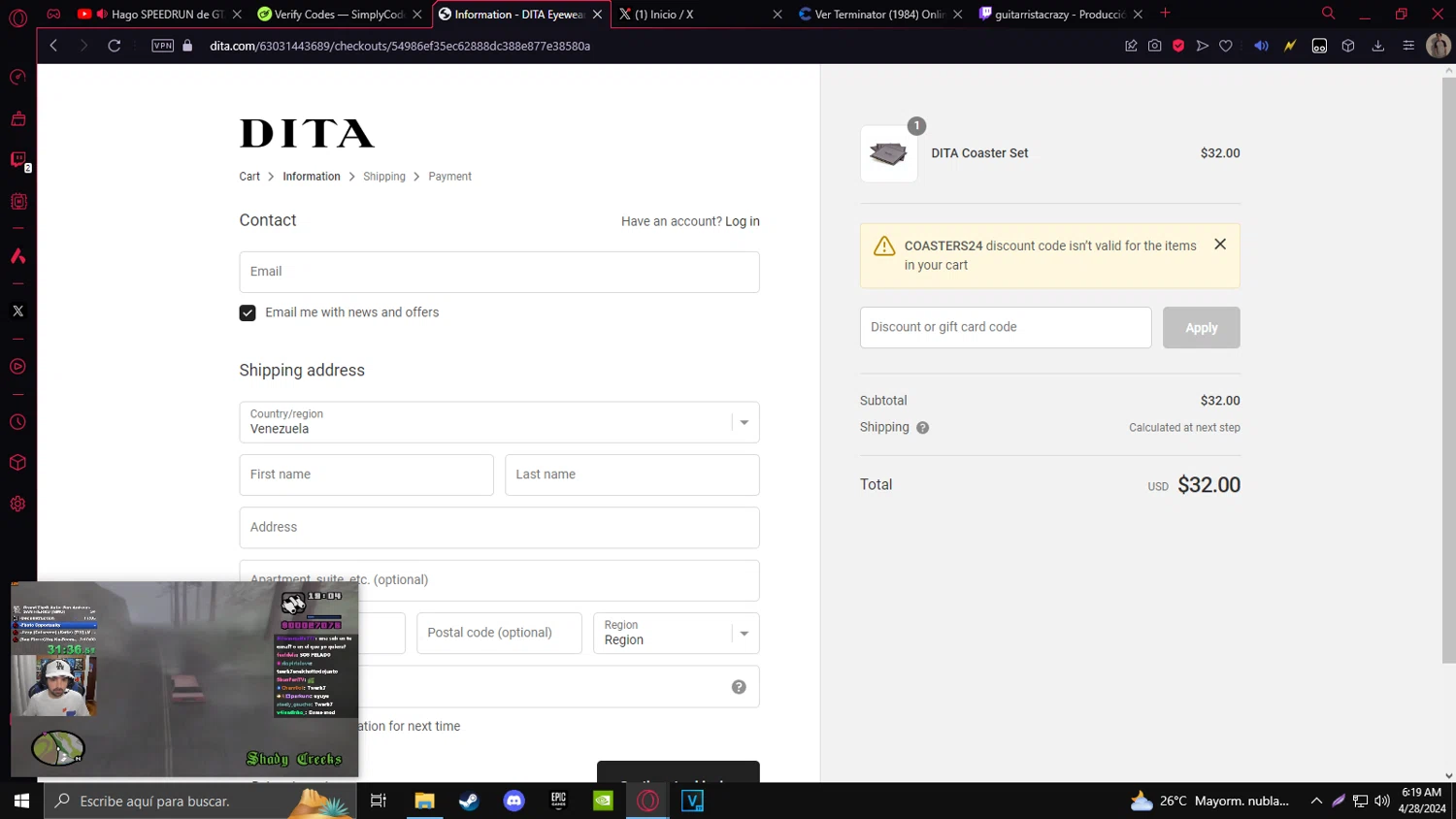Click the pop-out video player stream
This screenshot has height=819, width=1456.
coord(184,679)
